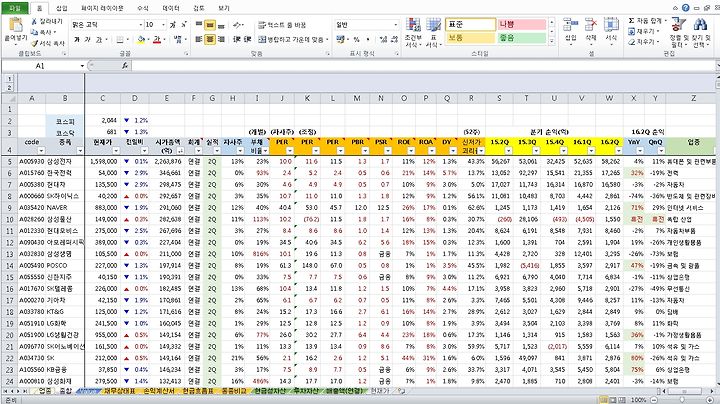The width and height of the screenshot is (720, 404).
Task: Open the font color dropdown arrow
Action: click(164, 40)
